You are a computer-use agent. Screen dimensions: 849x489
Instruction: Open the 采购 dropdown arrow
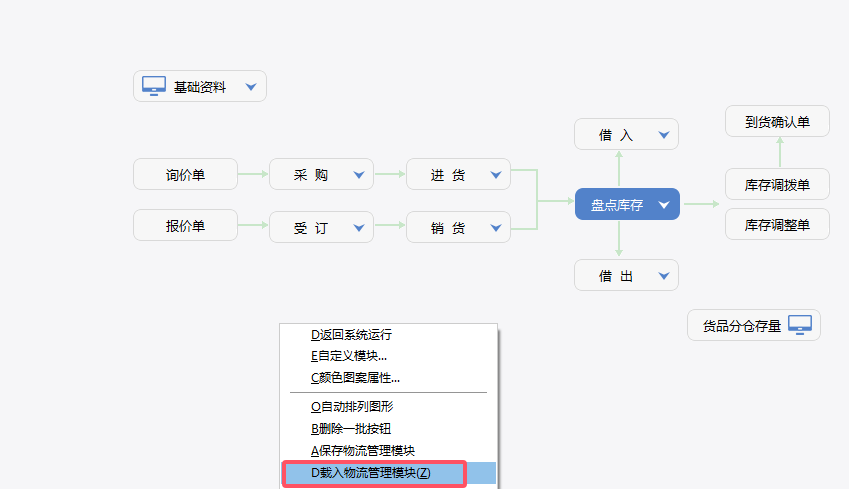tap(358, 175)
